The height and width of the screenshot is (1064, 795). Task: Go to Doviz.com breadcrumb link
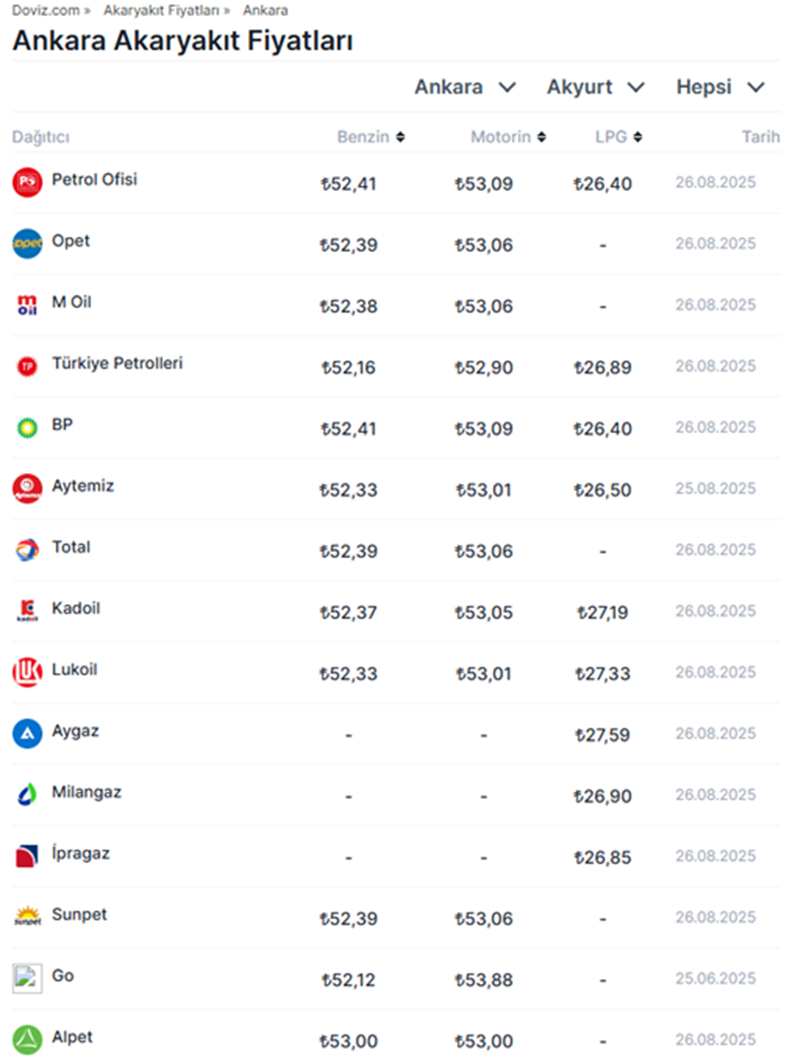(x=44, y=10)
